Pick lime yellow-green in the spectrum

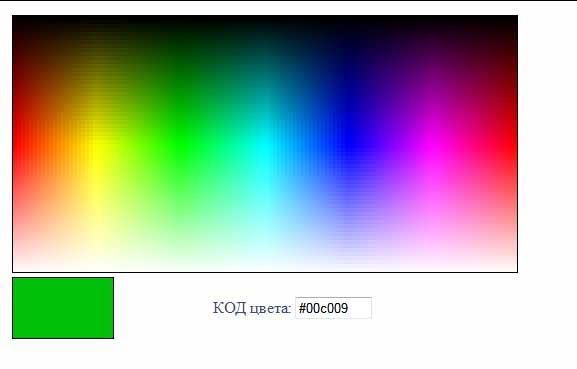tap(138, 147)
